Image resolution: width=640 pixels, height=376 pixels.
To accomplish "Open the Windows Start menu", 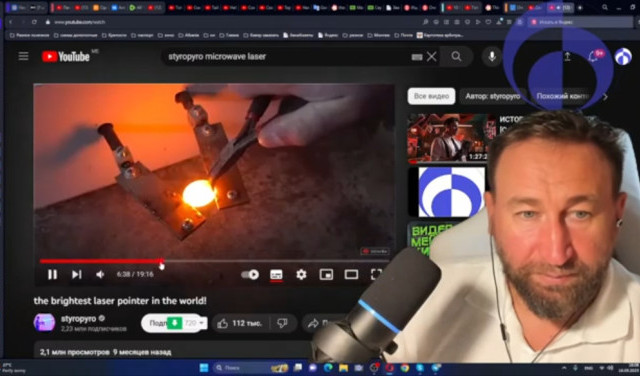I will (x=204, y=368).
